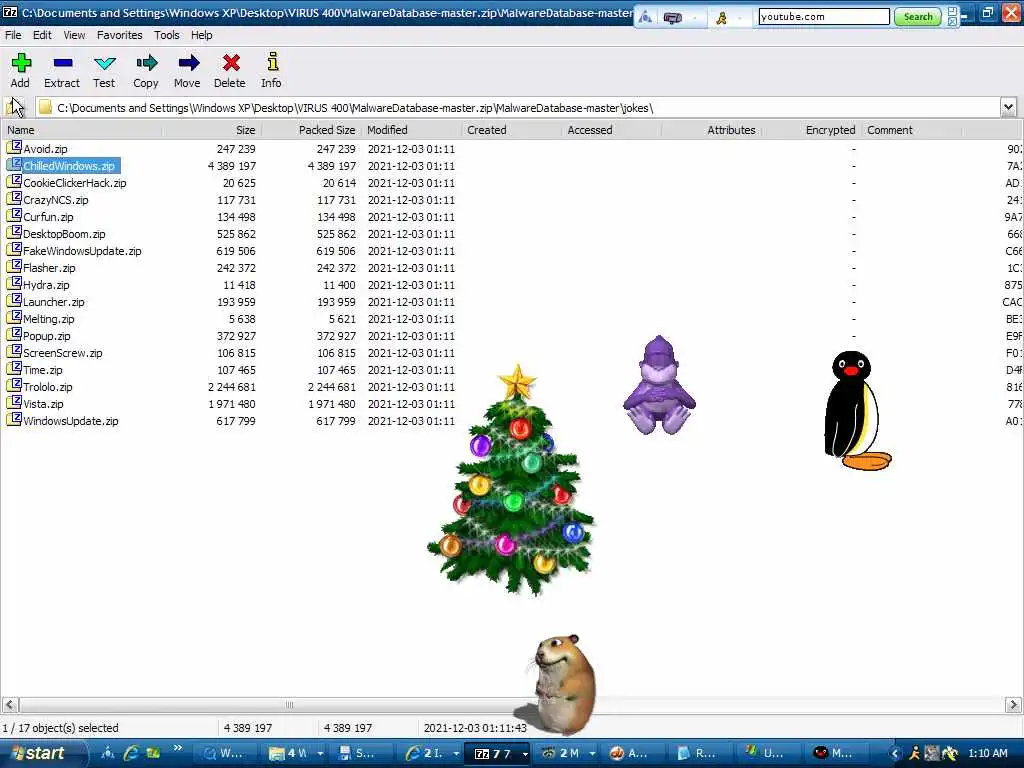Screen dimensions: 1024x768
Task: Click the address path field
Action: pos(517,108)
